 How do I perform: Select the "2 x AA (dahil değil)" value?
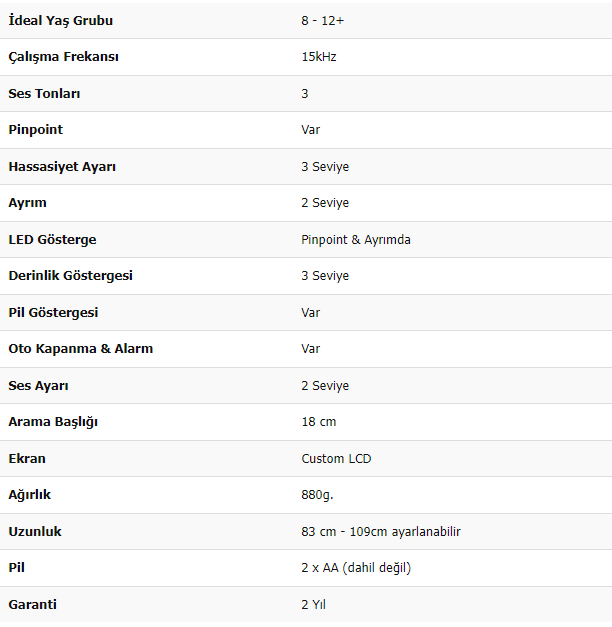[x=356, y=567]
